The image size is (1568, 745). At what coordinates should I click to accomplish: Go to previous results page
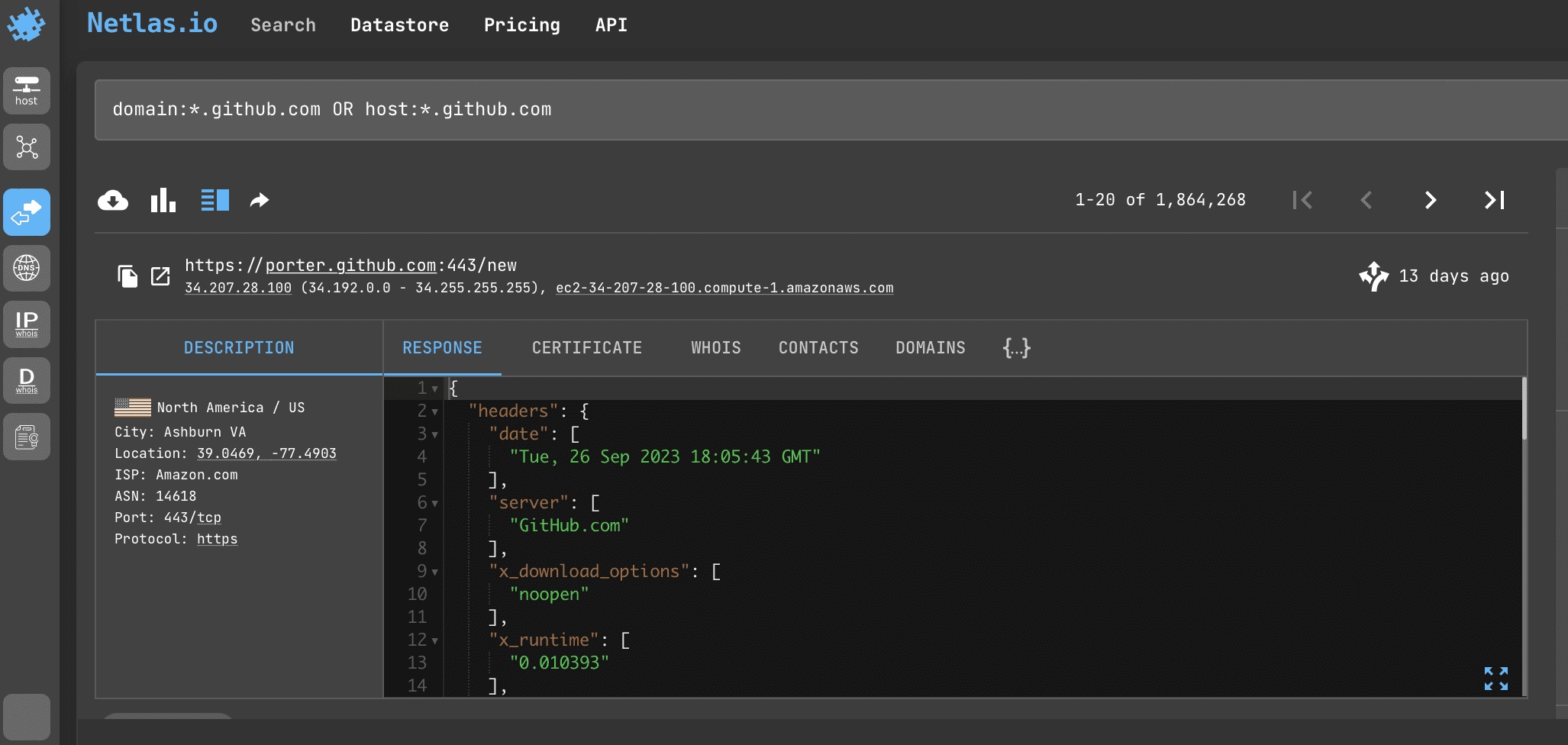[x=1366, y=200]
